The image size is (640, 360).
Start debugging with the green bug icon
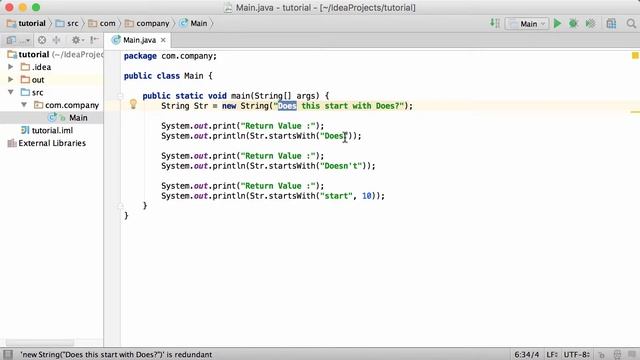[573, 24]
